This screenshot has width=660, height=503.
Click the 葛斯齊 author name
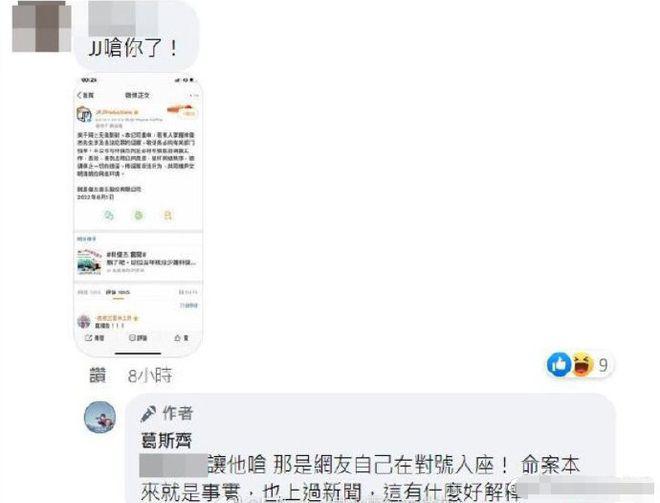pos(166,441)
